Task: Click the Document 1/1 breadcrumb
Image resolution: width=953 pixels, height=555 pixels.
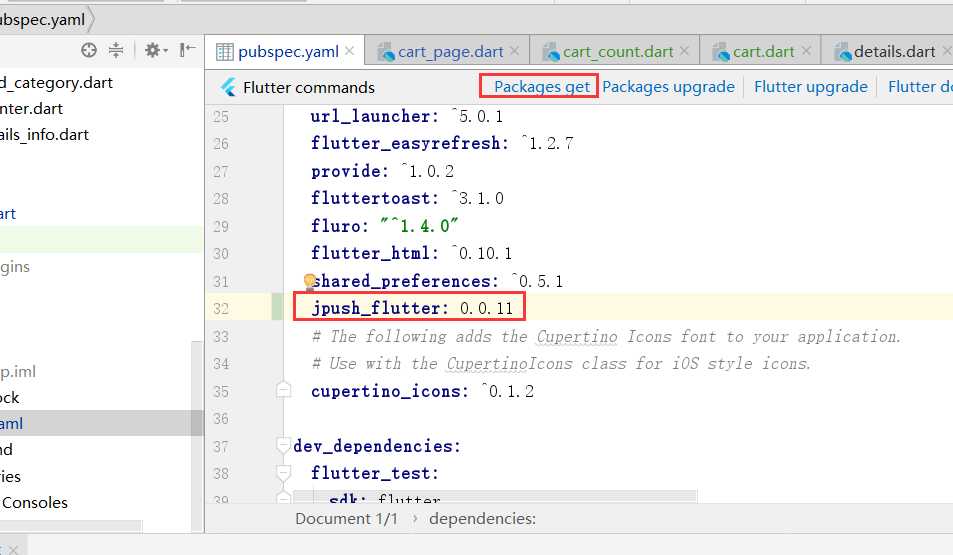Action: click(x=346, y=519)
